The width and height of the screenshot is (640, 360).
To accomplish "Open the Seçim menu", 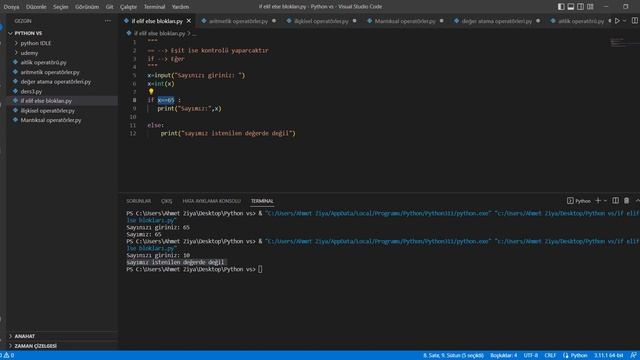I will (61, 7).
